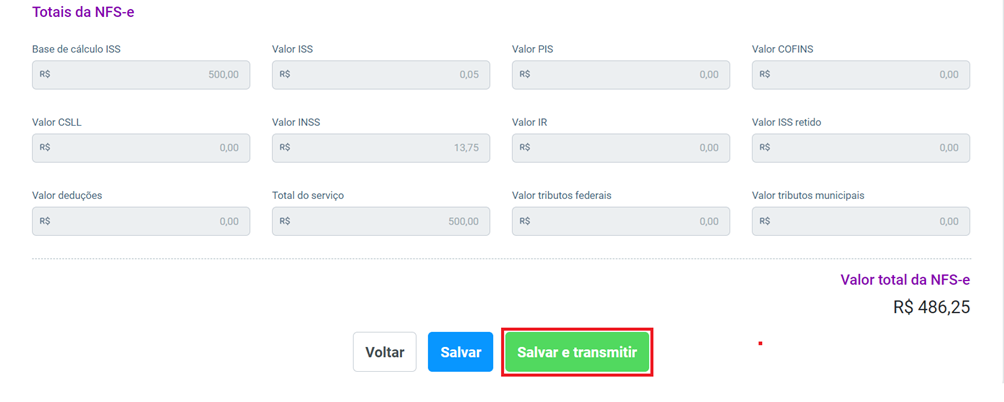1004x402 pixels.
Task: Select the Valor CSLL field
Action: click(x=141, y=148)
